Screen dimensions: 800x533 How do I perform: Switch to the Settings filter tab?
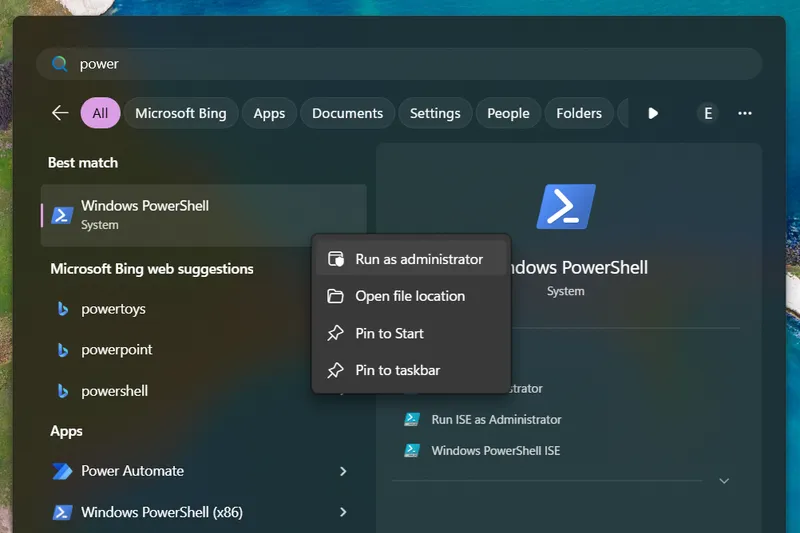[x=435, y=113]
